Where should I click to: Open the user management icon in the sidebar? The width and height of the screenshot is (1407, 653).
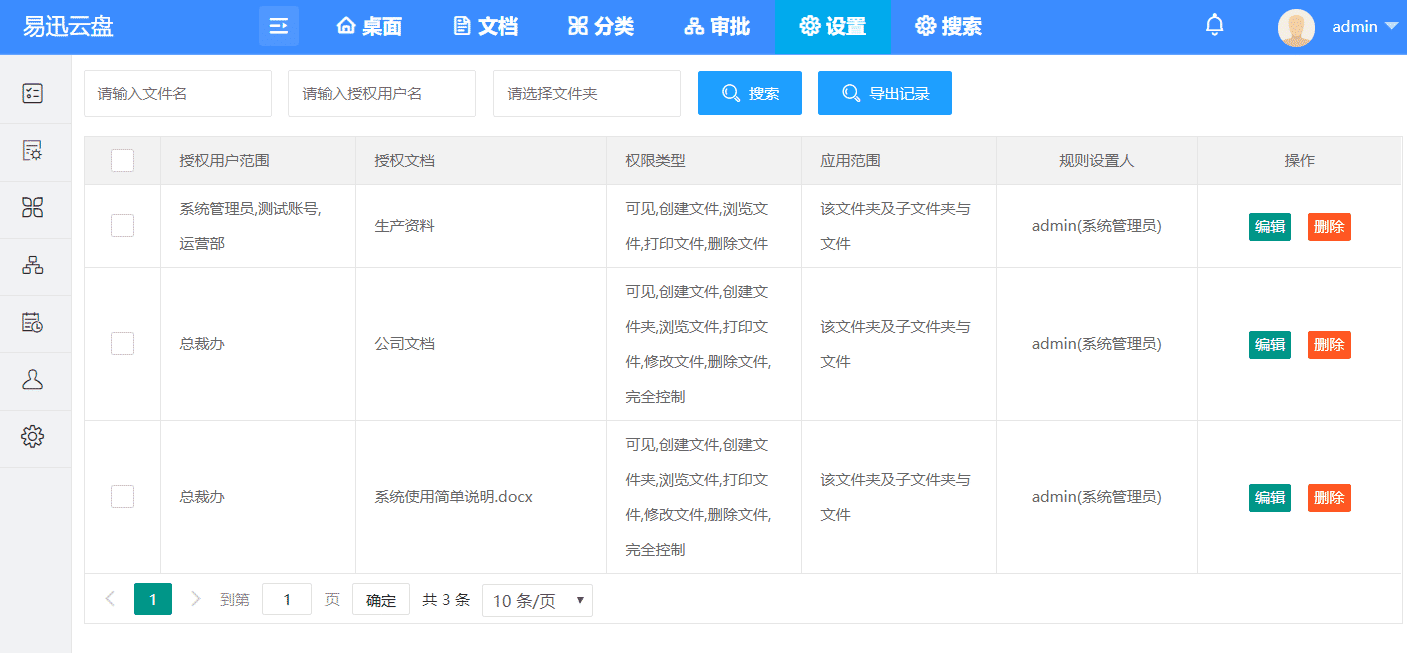coord(33,381)
